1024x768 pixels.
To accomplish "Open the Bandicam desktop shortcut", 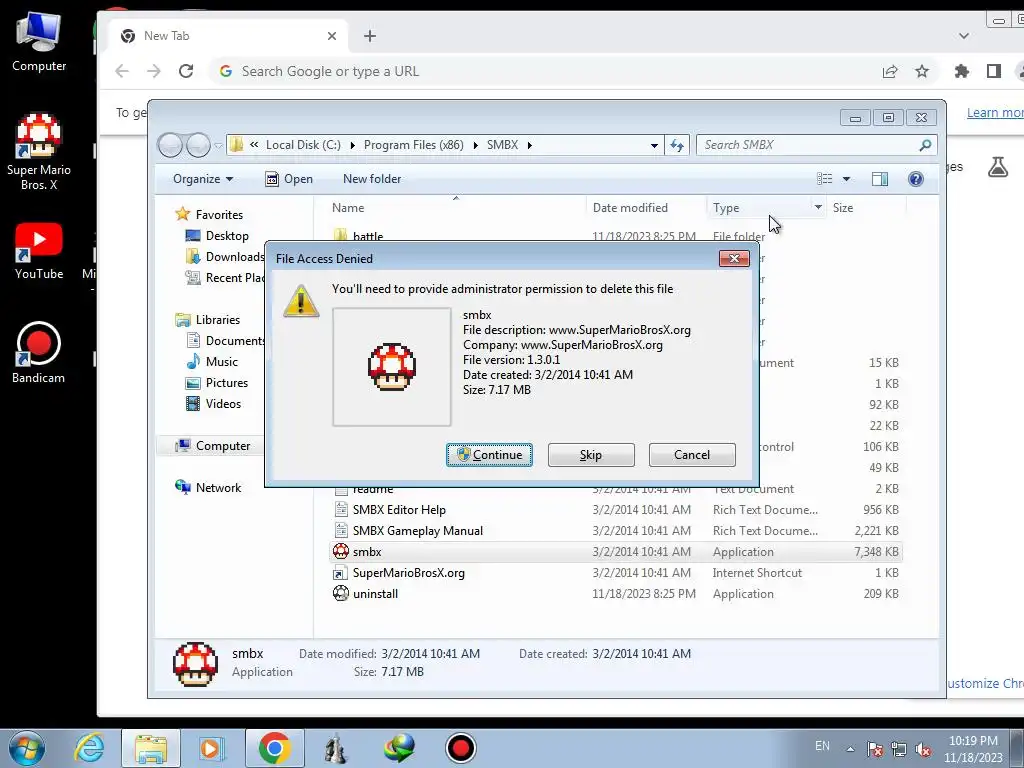I will click(39, 353).
